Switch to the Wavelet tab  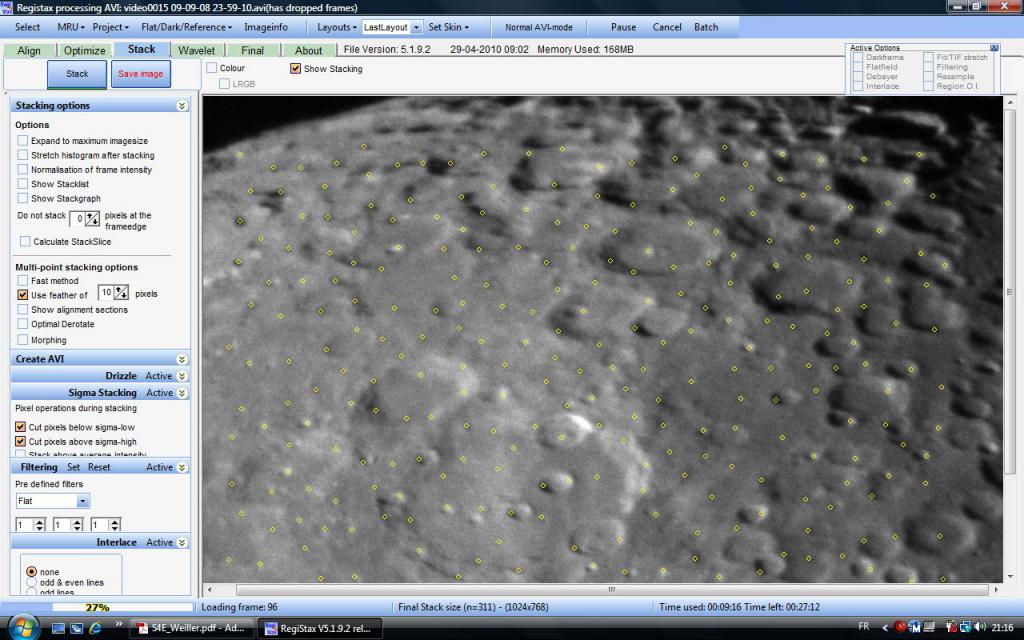196,49
